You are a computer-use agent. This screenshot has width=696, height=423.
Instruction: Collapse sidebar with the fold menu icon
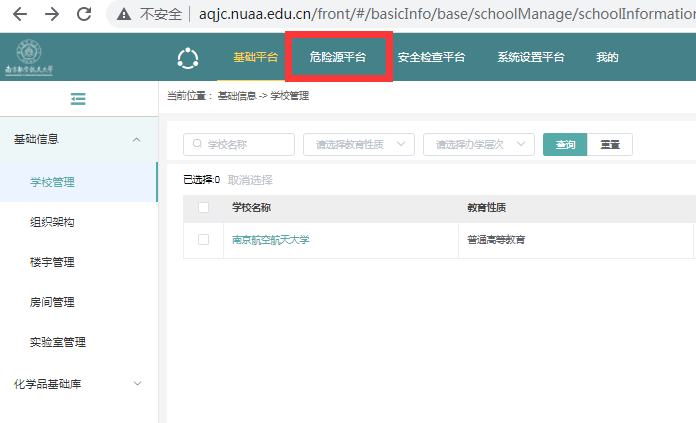78,98
